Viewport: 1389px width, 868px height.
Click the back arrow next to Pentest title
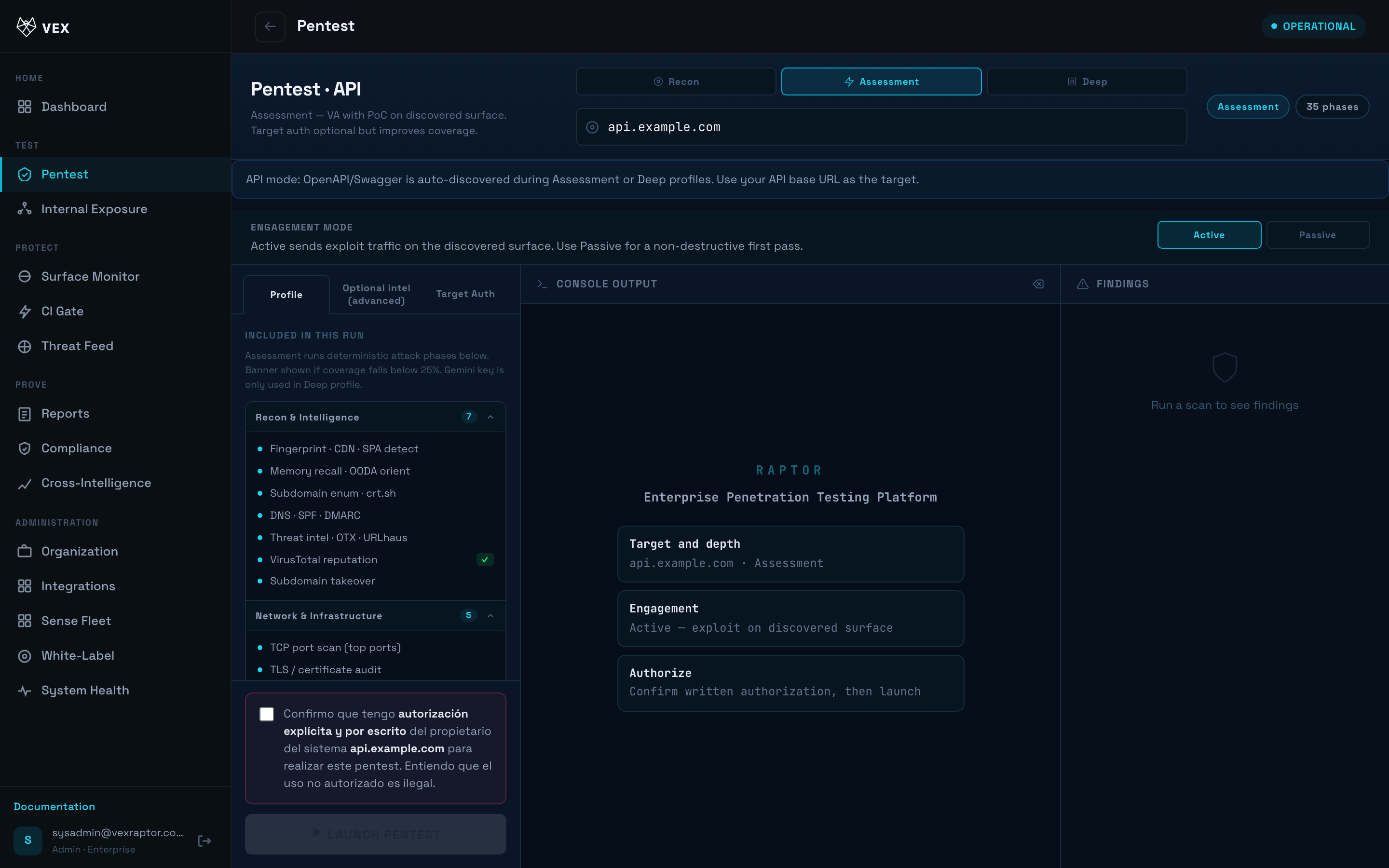click(270, 27)
